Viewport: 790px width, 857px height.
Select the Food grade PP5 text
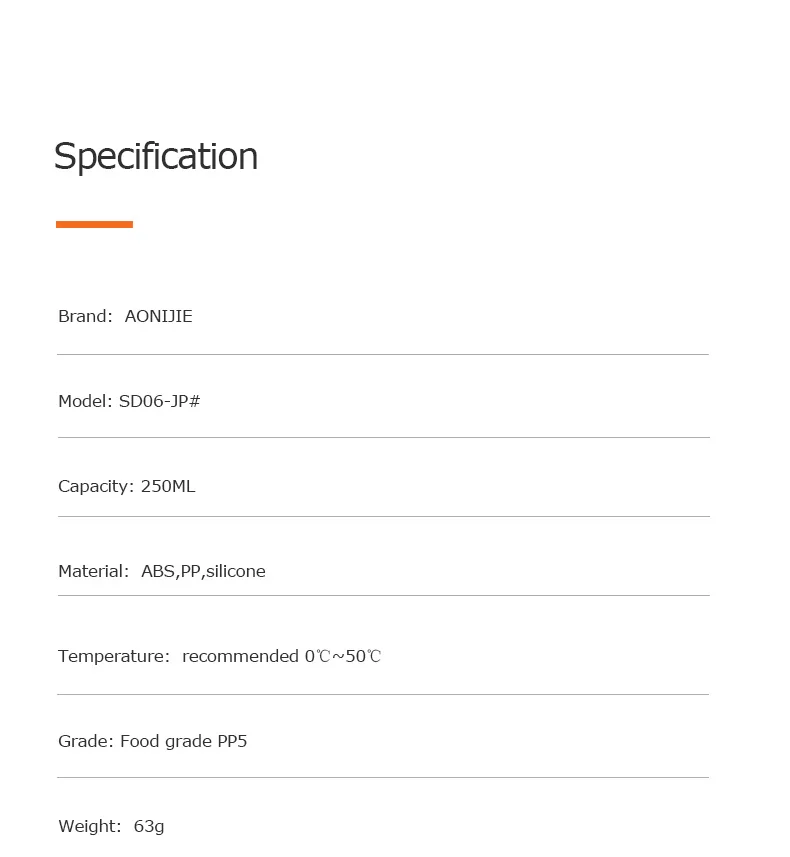pos(184,742)
